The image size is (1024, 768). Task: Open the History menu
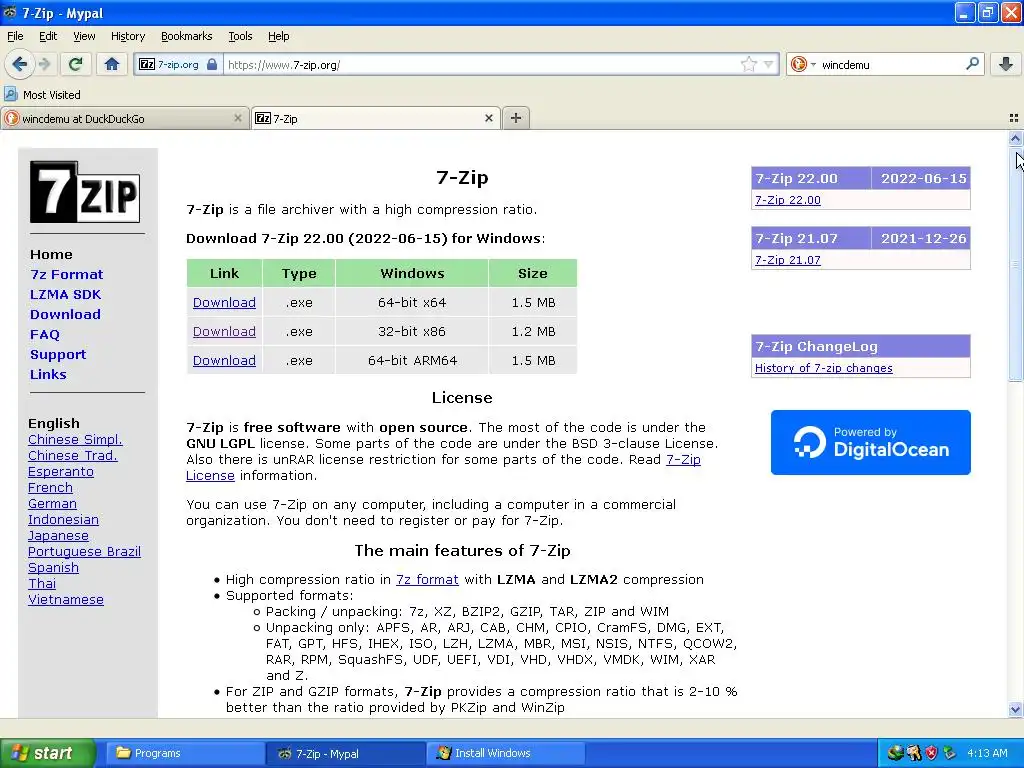127,36
